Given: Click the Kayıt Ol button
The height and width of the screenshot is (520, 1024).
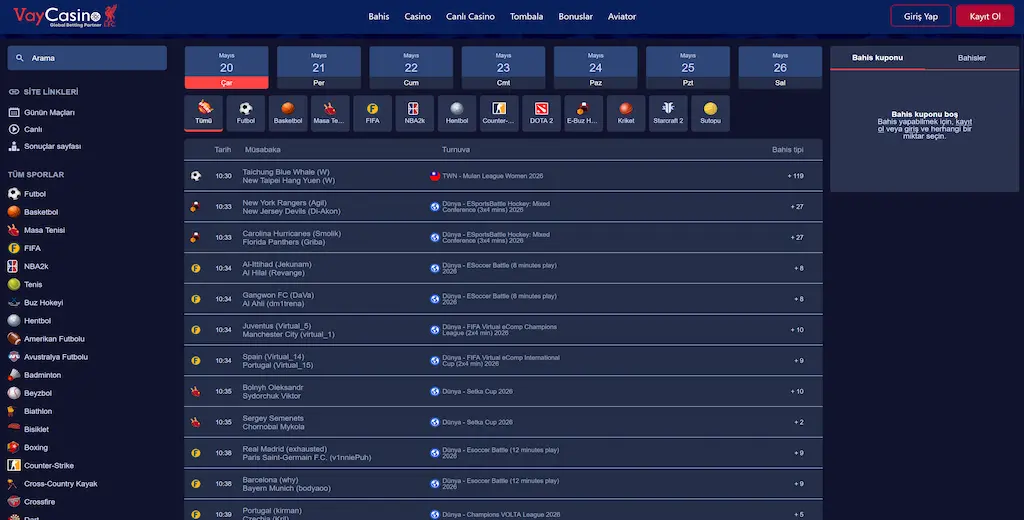Looking at the screenshot, I should coord(985,16).
